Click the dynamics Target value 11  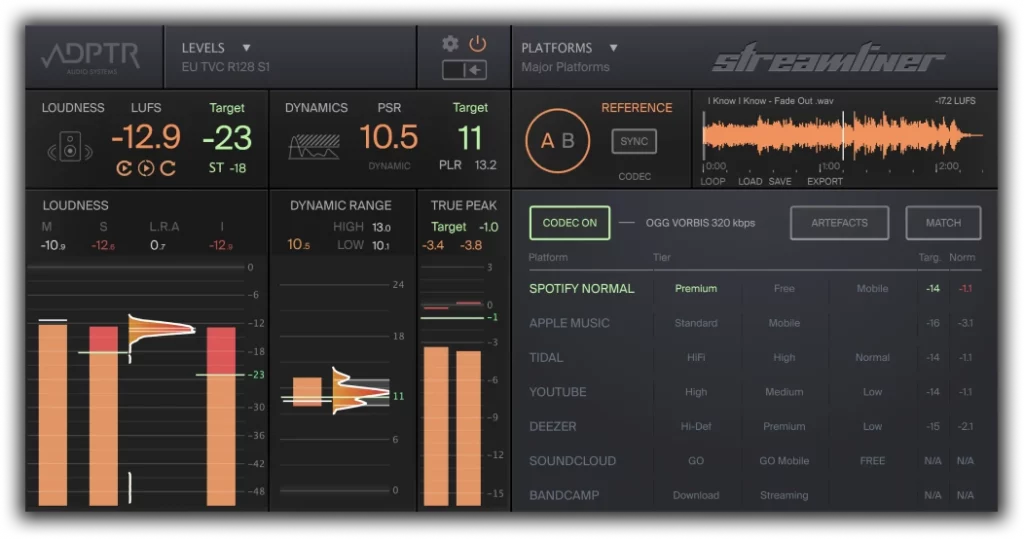point(470,139)
